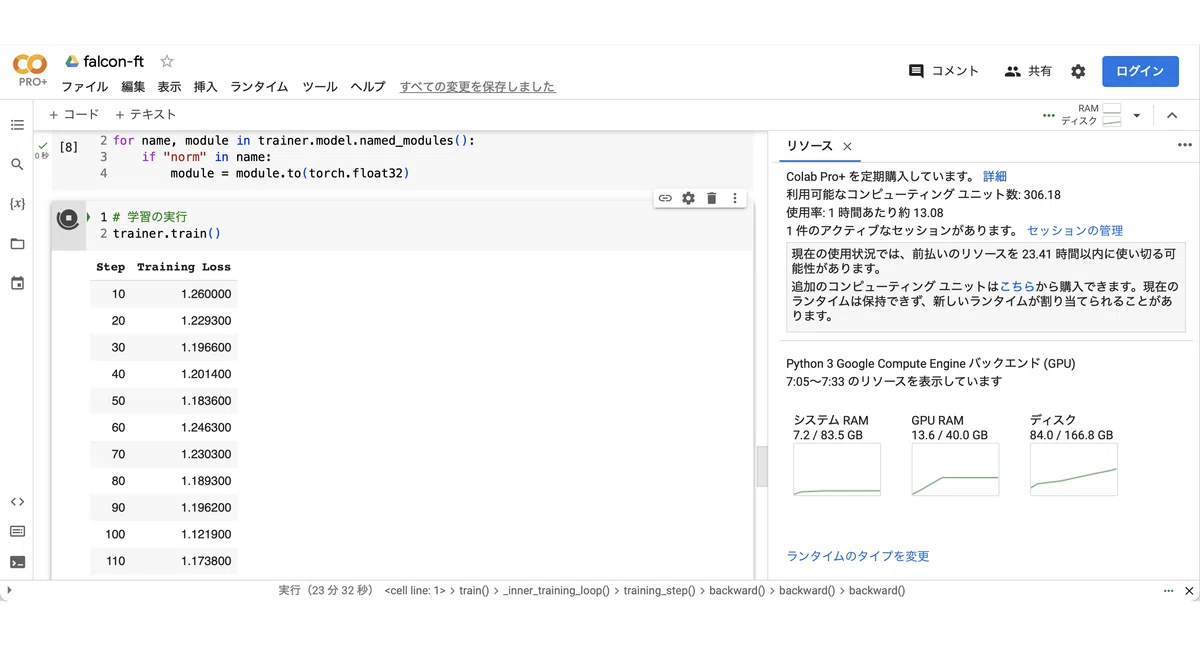This screenshot has height=646, width=1200.
Task: Open the ツール menu
Action: coord(320,87)
